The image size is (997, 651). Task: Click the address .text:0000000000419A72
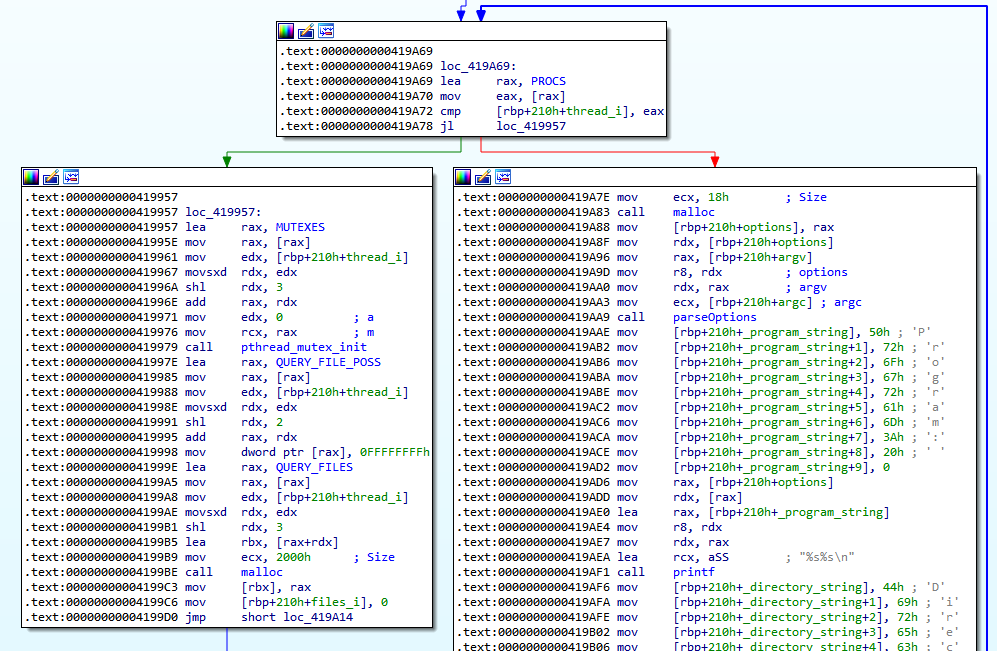356,111
